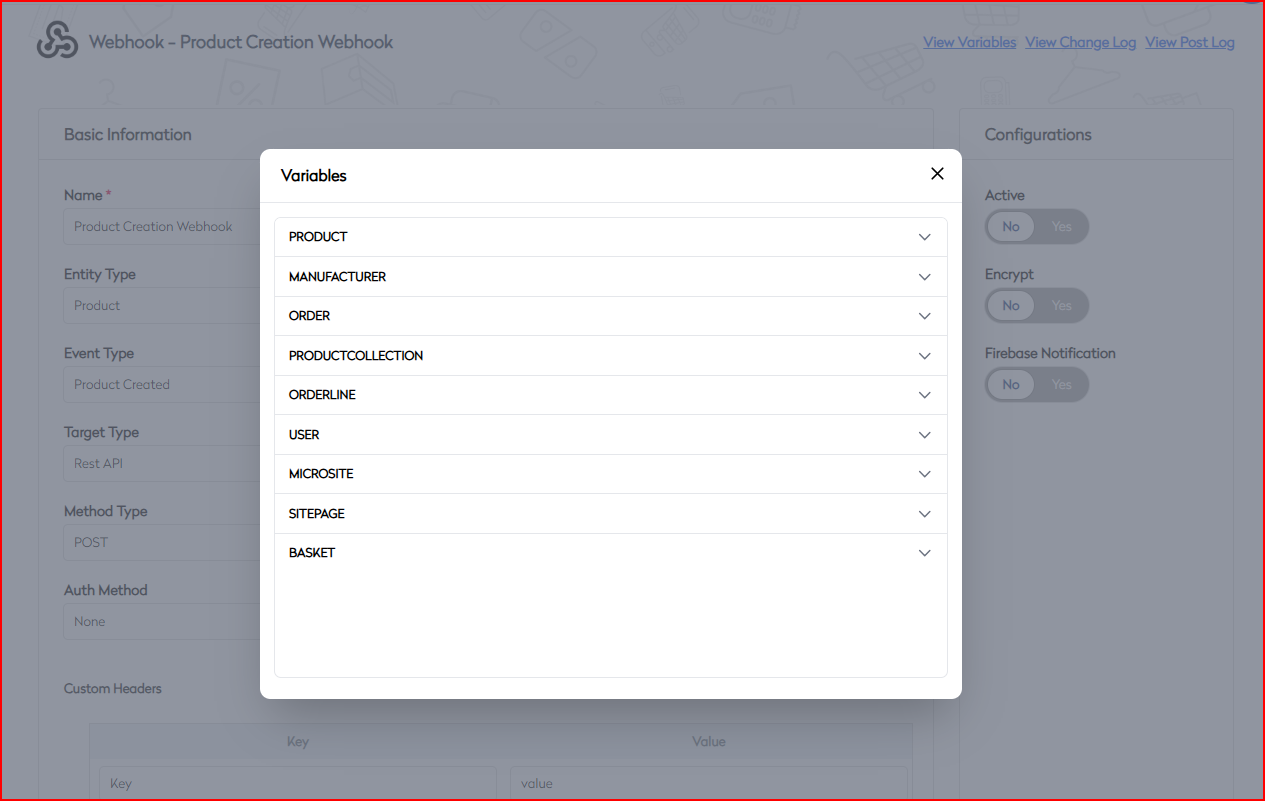Expand the ORDERLINE chevron icon
The width and height of the screenshot is (1265, 801).
pos(924,395)
